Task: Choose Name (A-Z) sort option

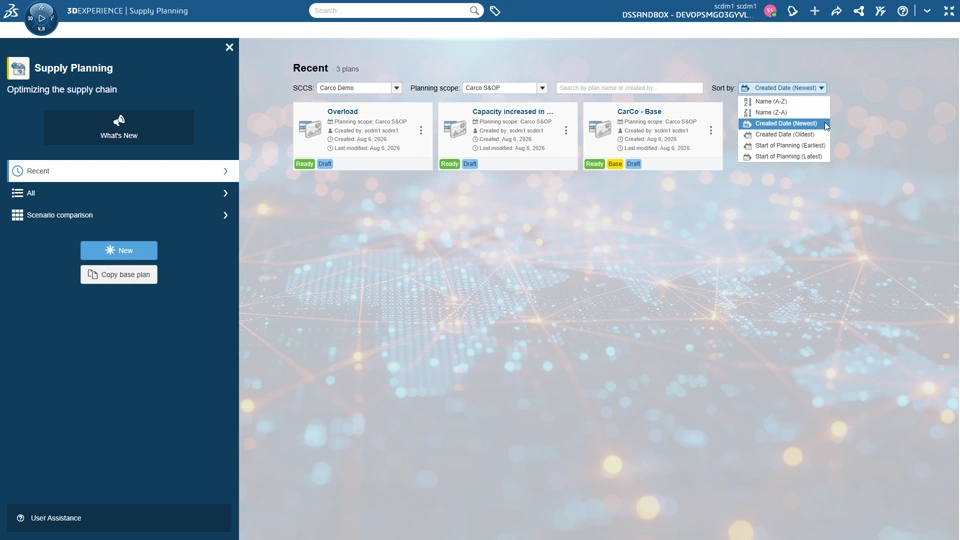Action: (x=784, y=102)
